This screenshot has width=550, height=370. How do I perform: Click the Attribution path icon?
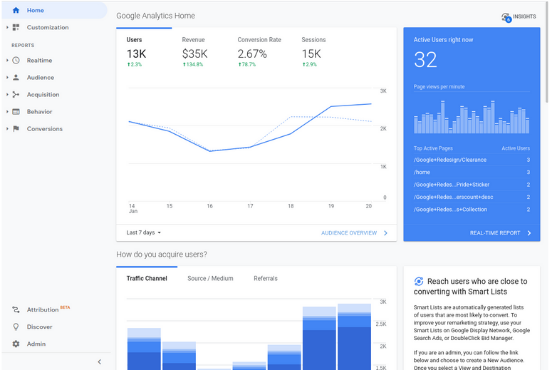[x=16, y=310]
